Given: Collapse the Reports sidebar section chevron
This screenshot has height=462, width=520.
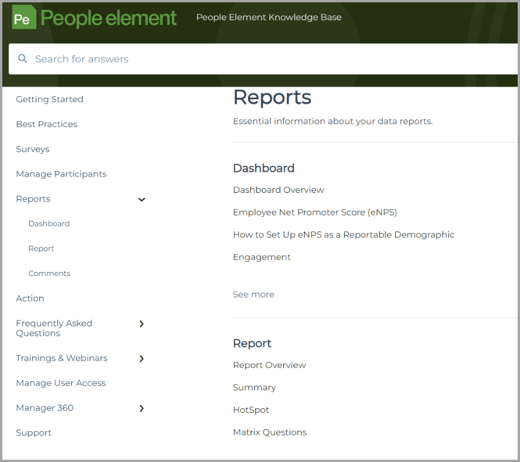Looking at the screenshot, I should [x=142, y=199].
